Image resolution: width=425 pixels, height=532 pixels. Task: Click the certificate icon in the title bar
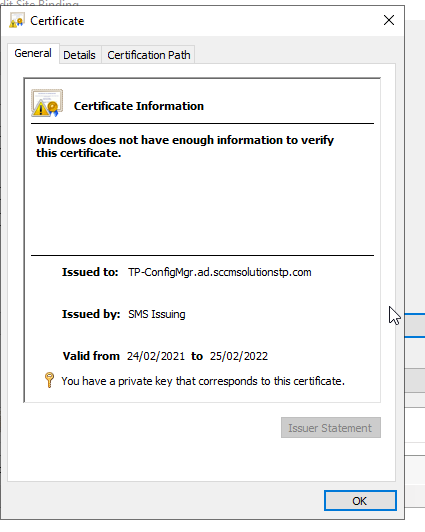pyautogui.click(x=17, y=20)
